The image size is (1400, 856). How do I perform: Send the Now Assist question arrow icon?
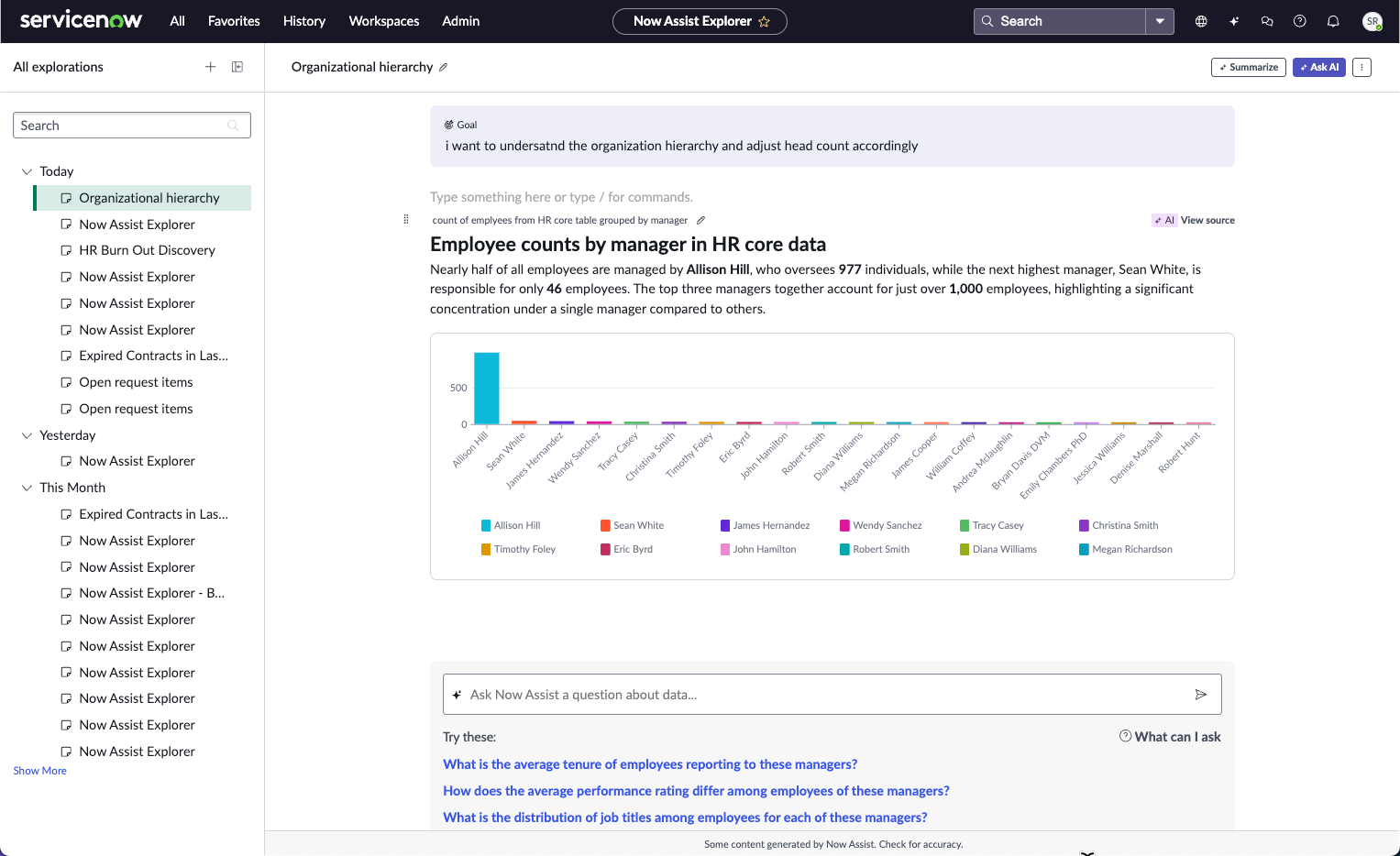1201,695
